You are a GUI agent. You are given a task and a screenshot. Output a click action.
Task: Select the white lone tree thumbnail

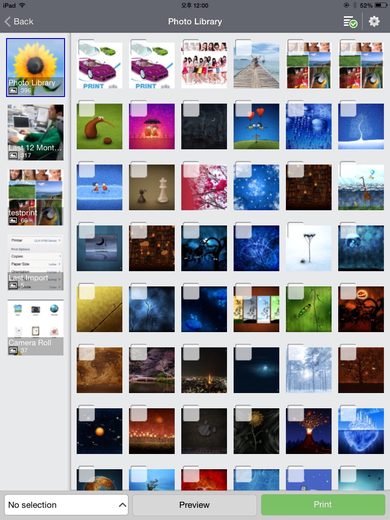(309, 248)
